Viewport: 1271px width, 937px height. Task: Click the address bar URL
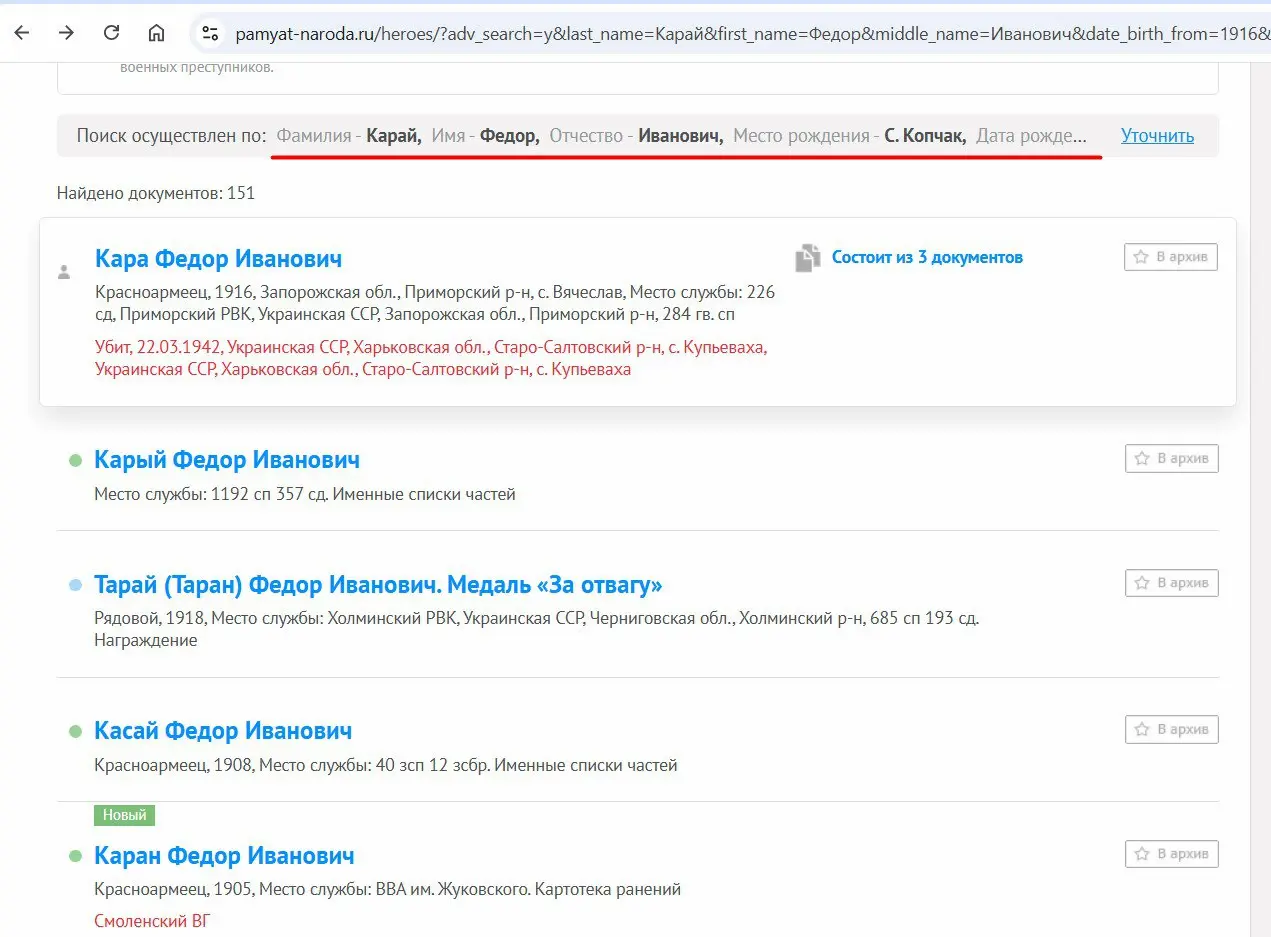[x=750, y=34]
